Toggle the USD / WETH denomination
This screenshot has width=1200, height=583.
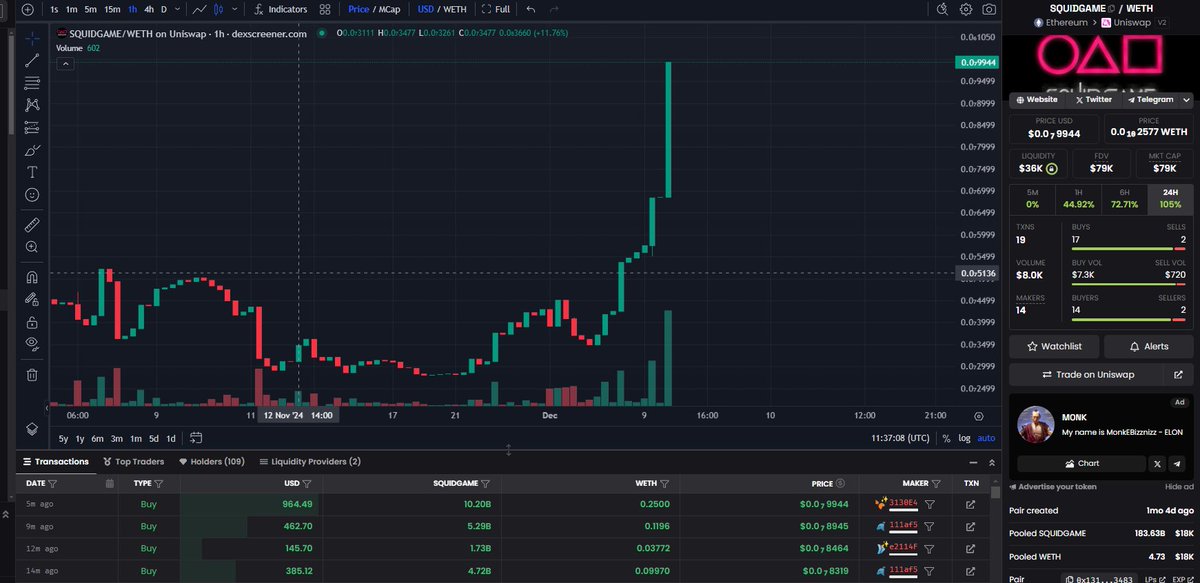441,9
